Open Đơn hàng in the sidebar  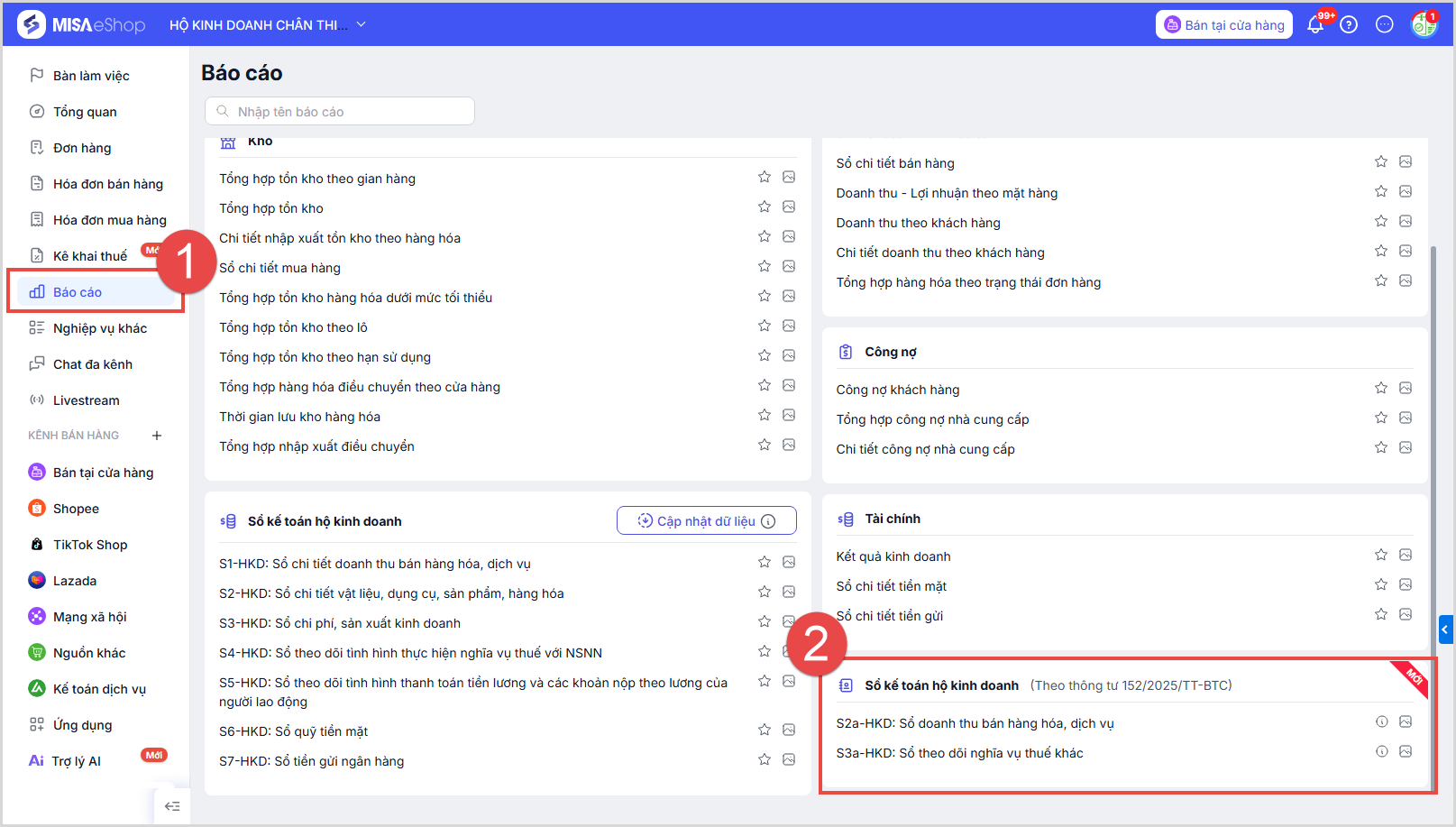point(82,148)
